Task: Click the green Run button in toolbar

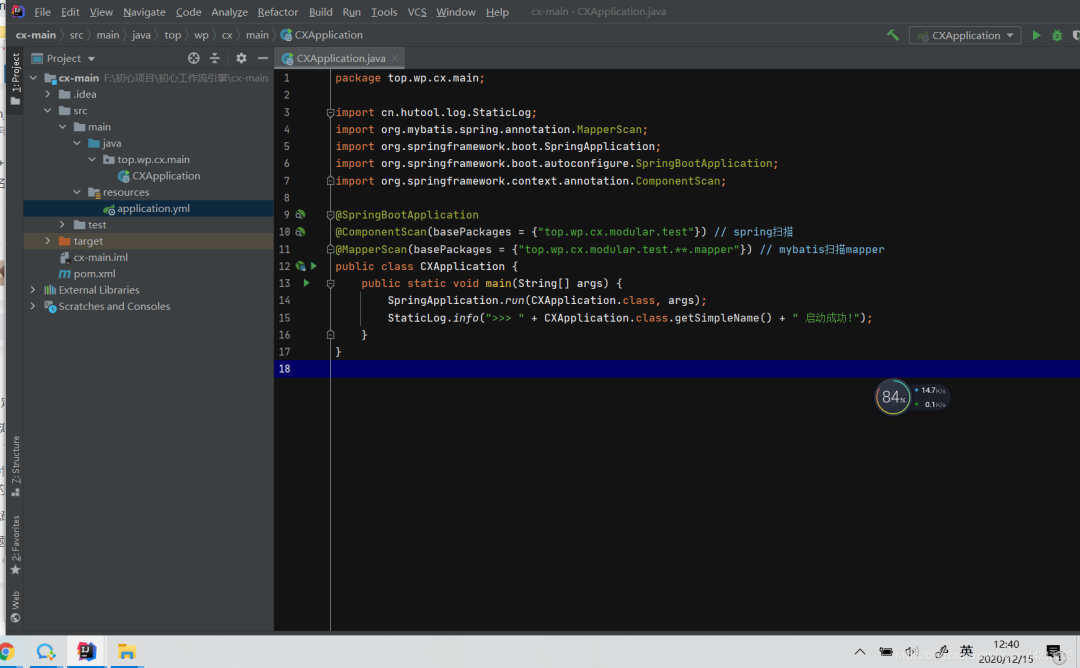Action: tap(1036, 35)
